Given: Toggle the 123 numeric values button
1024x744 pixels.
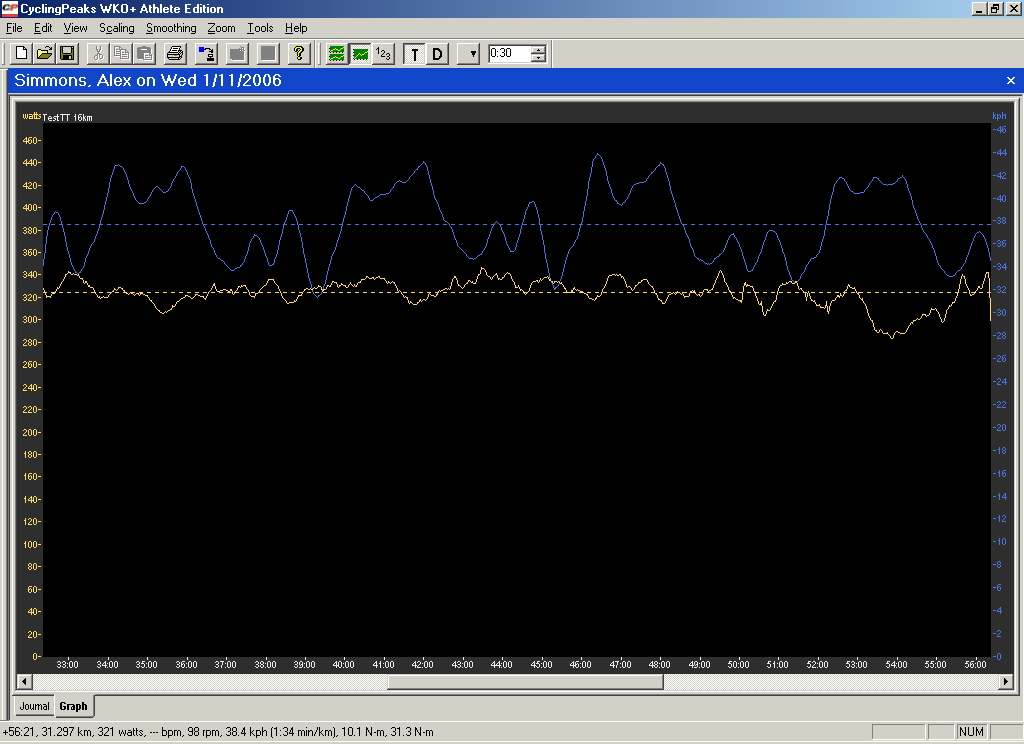Looking at the screenshot, I should pos(383,54).
